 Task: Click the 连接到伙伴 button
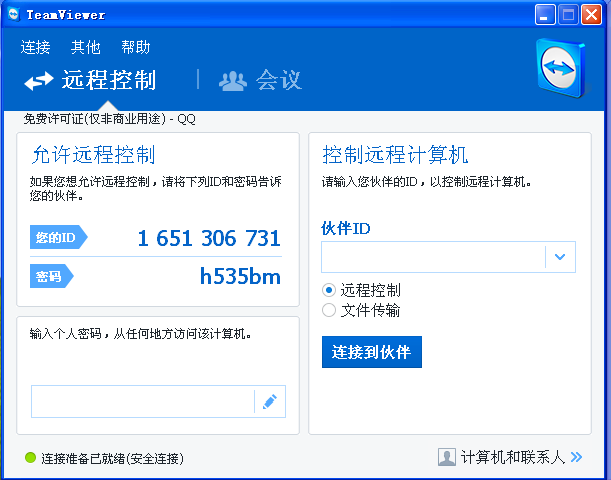click(x=372, y=352)
